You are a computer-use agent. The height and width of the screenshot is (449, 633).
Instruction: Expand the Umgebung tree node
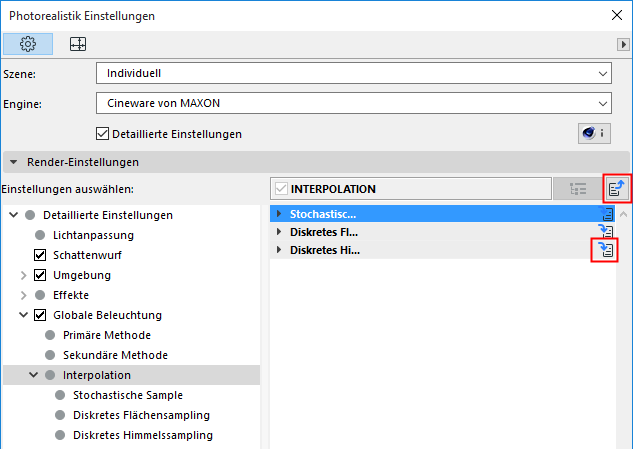tap(23, 275)
